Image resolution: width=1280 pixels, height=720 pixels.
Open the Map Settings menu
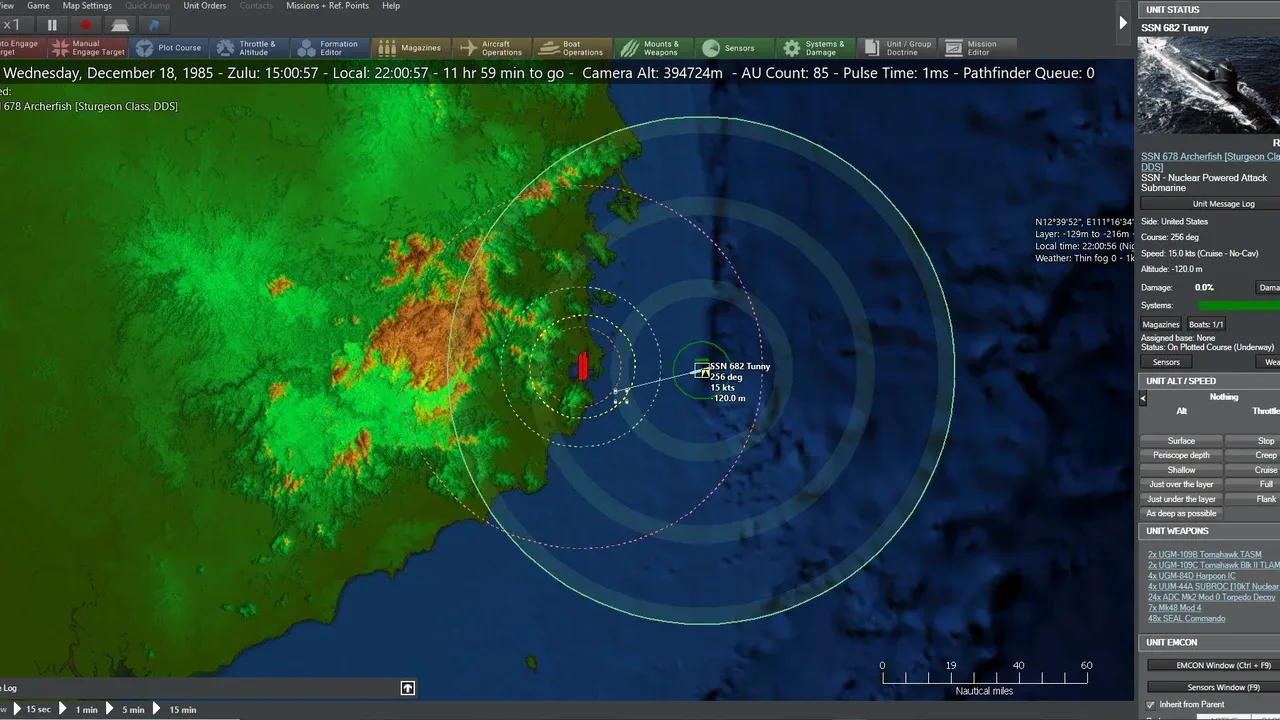pyautogui.click(x=87, y=6)
